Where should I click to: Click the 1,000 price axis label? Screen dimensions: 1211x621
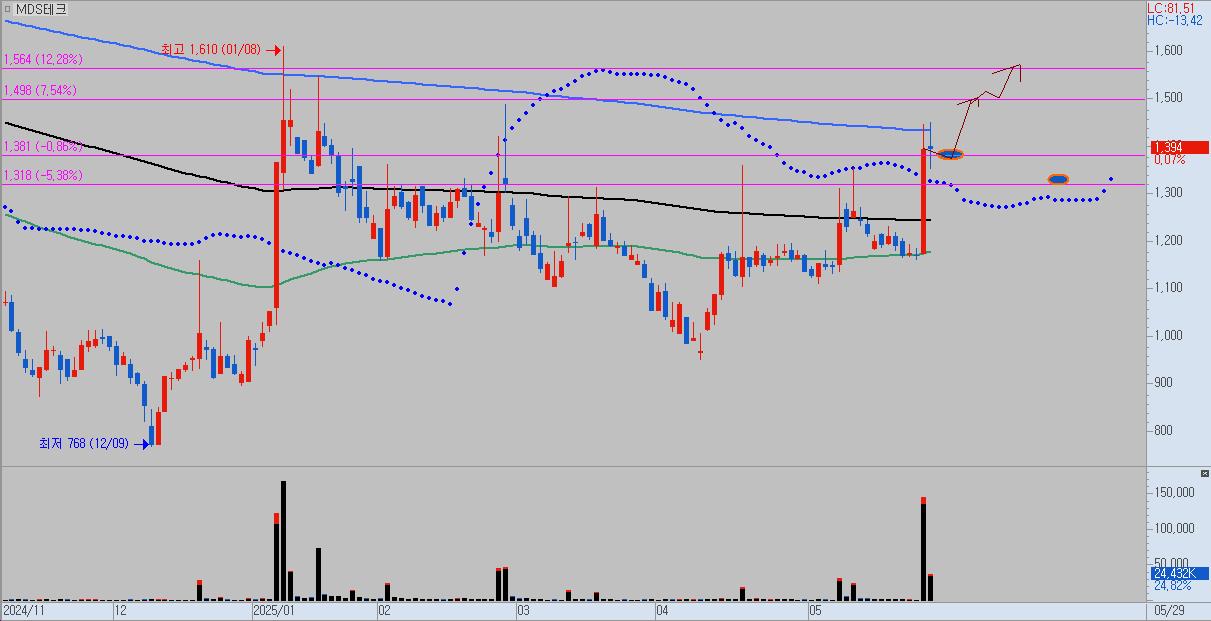[x=1170, y=335]
